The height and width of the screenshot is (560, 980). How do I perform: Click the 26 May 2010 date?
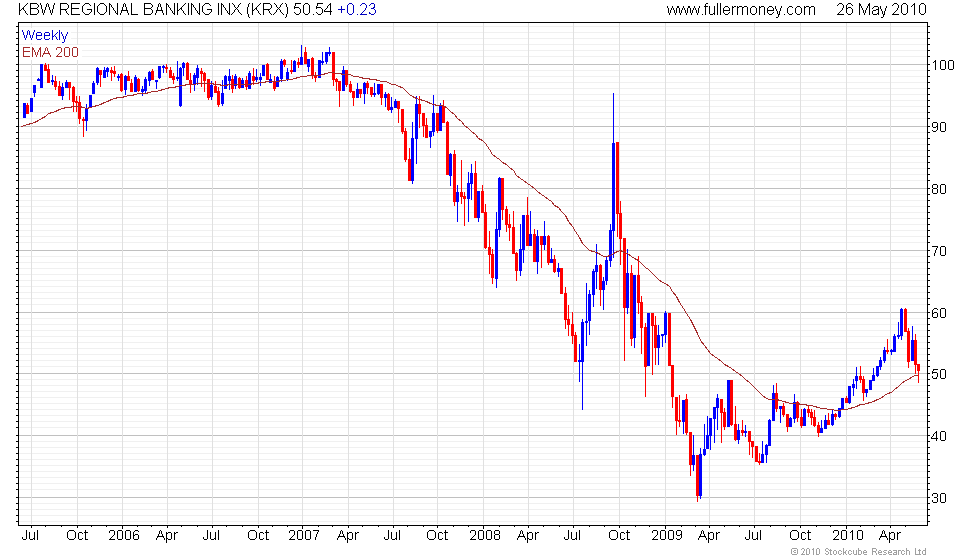tap(881, 10)
